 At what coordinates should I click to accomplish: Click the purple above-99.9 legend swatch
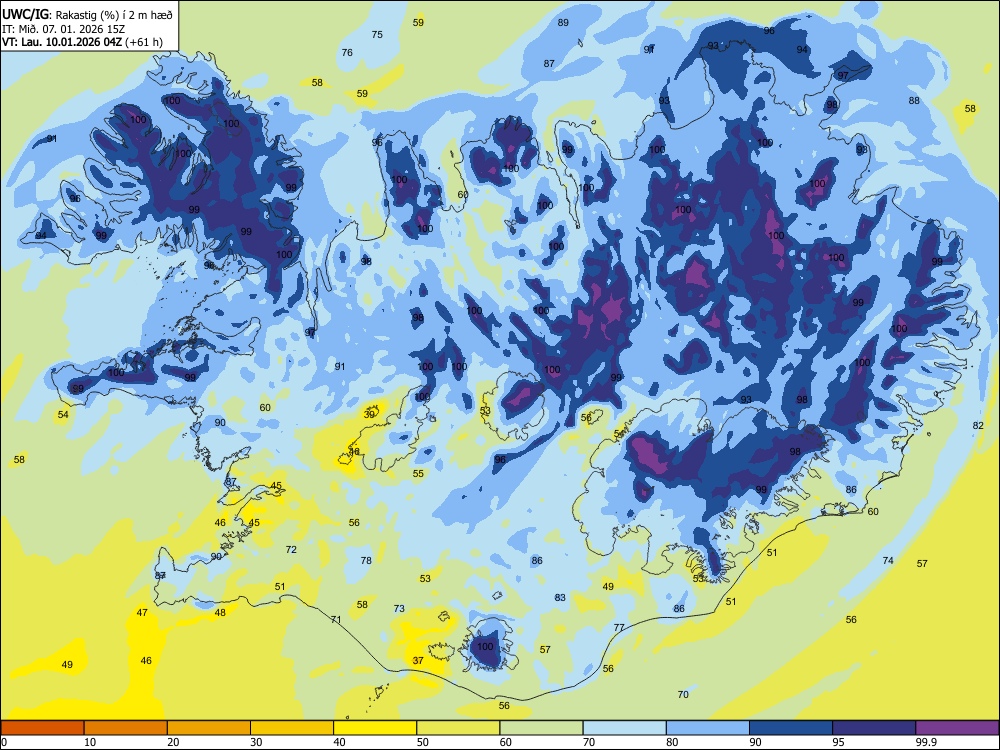[957, 728]
